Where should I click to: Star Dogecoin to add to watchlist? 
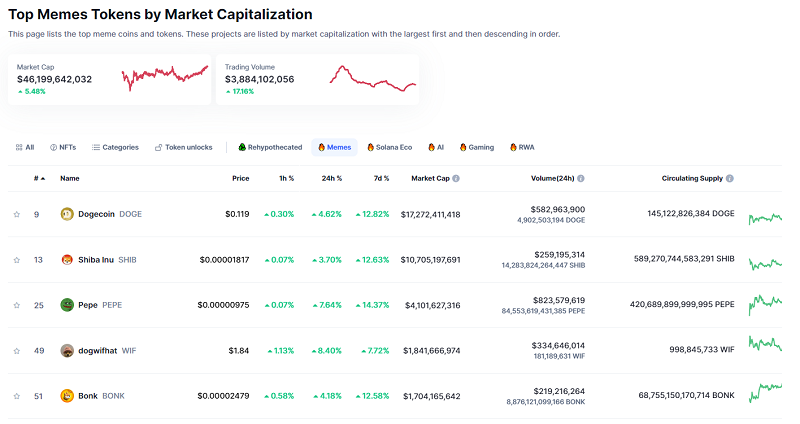click(x=17, y=214)
